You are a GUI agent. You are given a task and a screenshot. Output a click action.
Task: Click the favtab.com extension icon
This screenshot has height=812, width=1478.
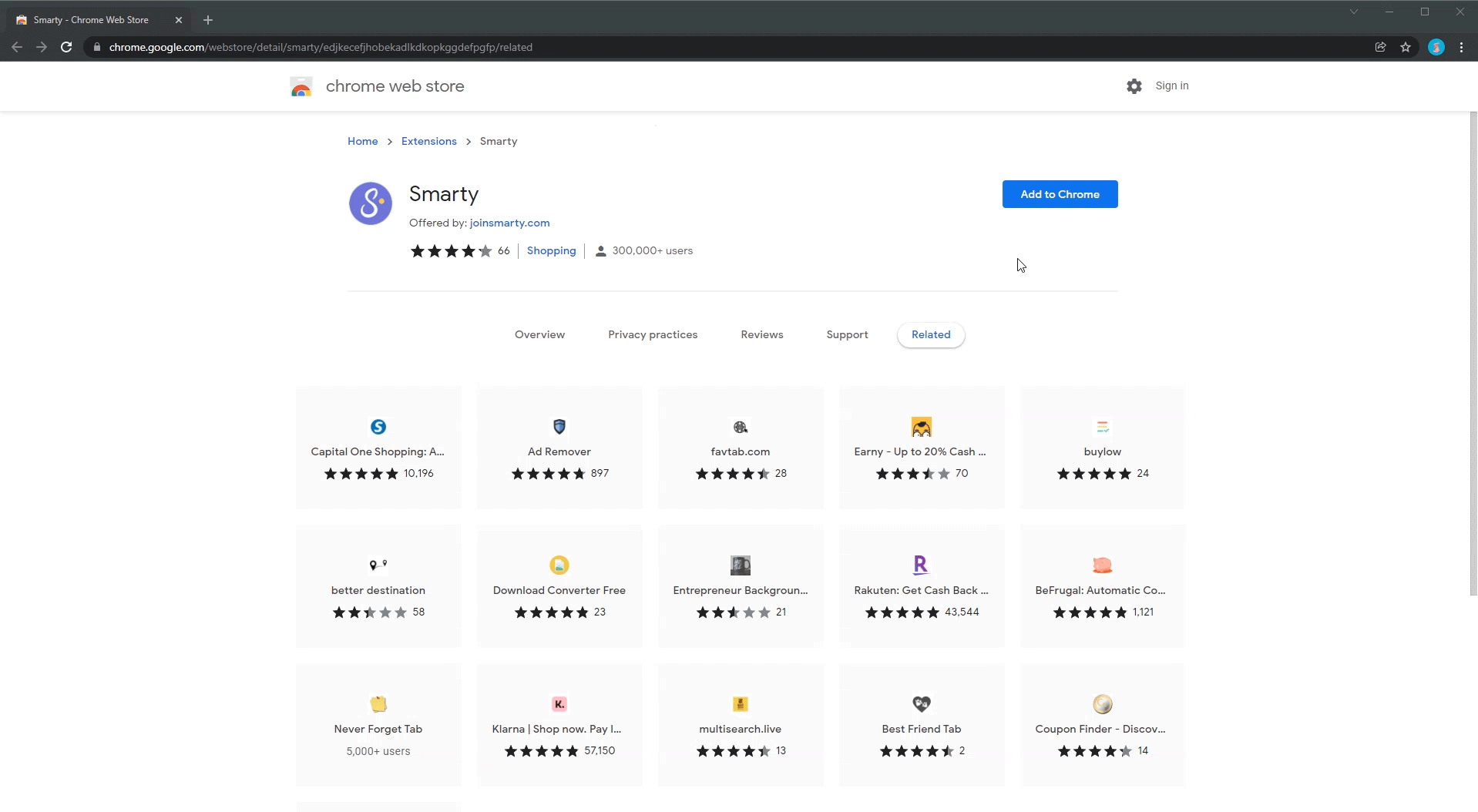[741, 426]
